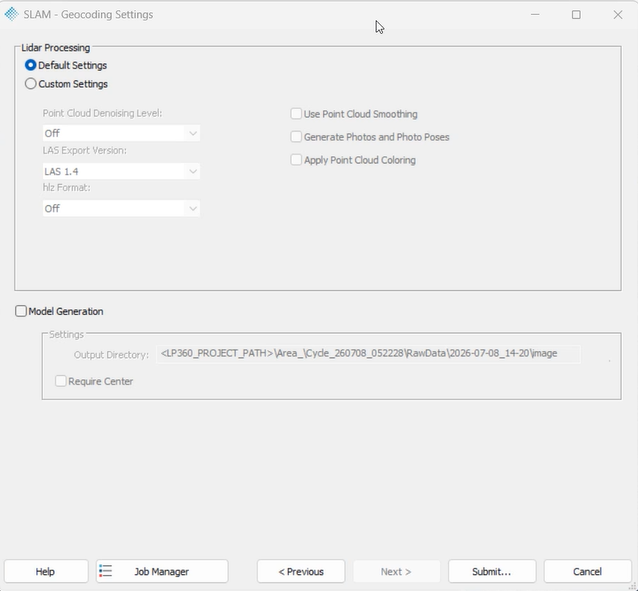Viewport: 638px width, 591px height.
Task: Choose the Custom Settings radio option
Action: coord(31,84)
